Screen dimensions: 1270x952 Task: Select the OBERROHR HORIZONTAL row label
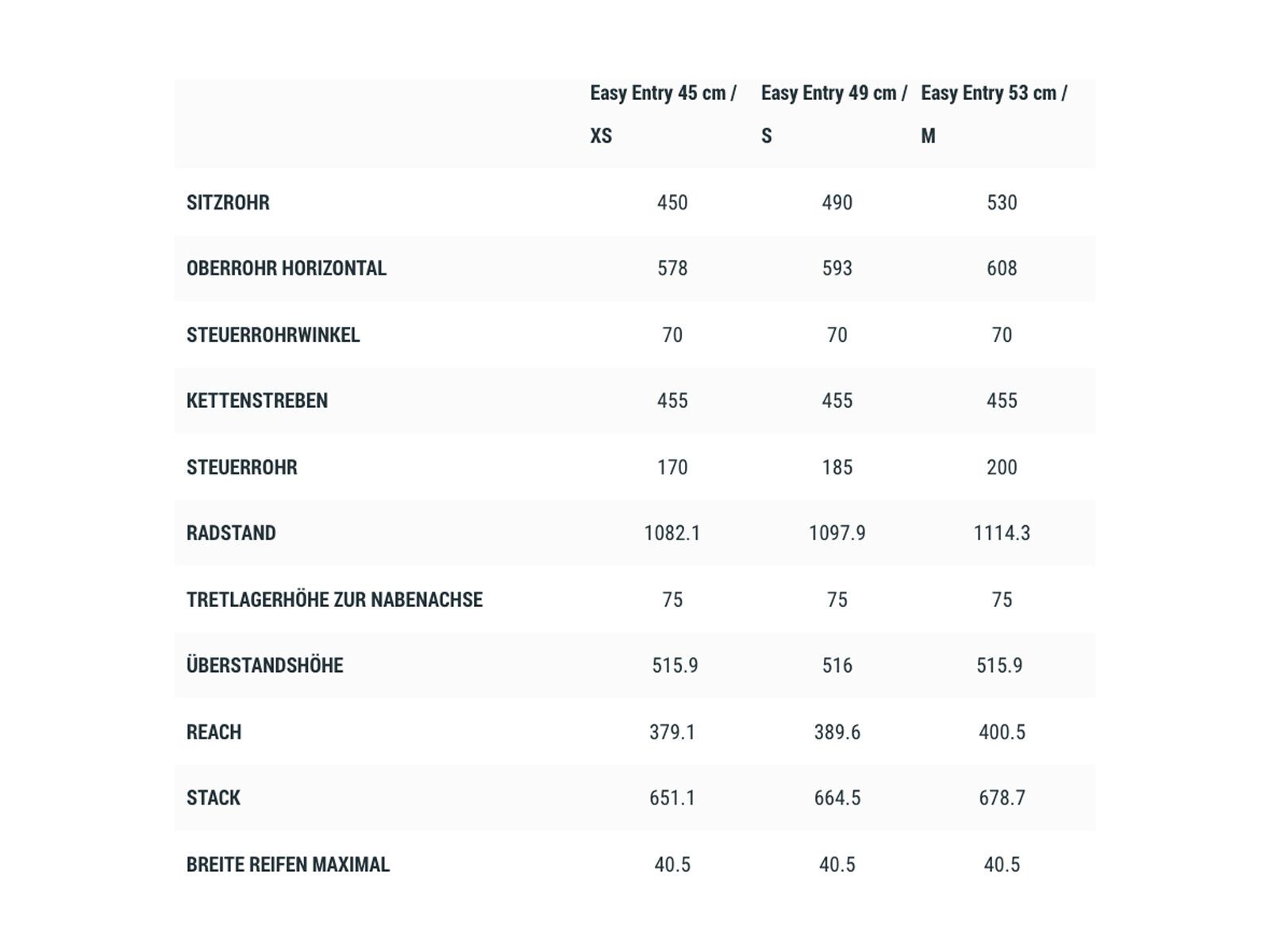point(287,268)
